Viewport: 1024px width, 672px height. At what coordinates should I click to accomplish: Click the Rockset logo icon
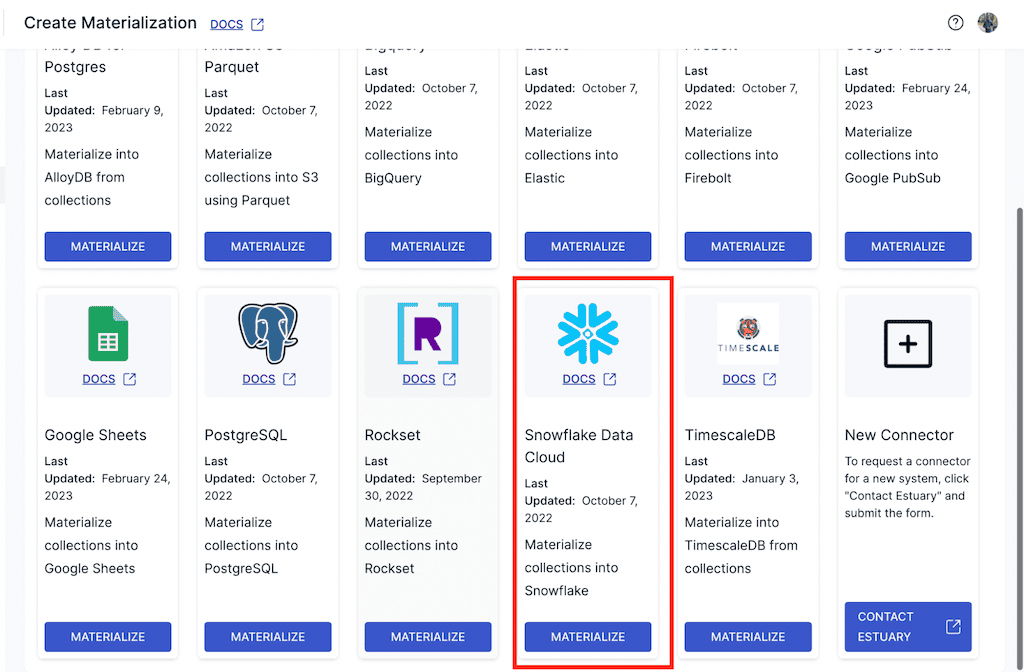coord(427,333)
